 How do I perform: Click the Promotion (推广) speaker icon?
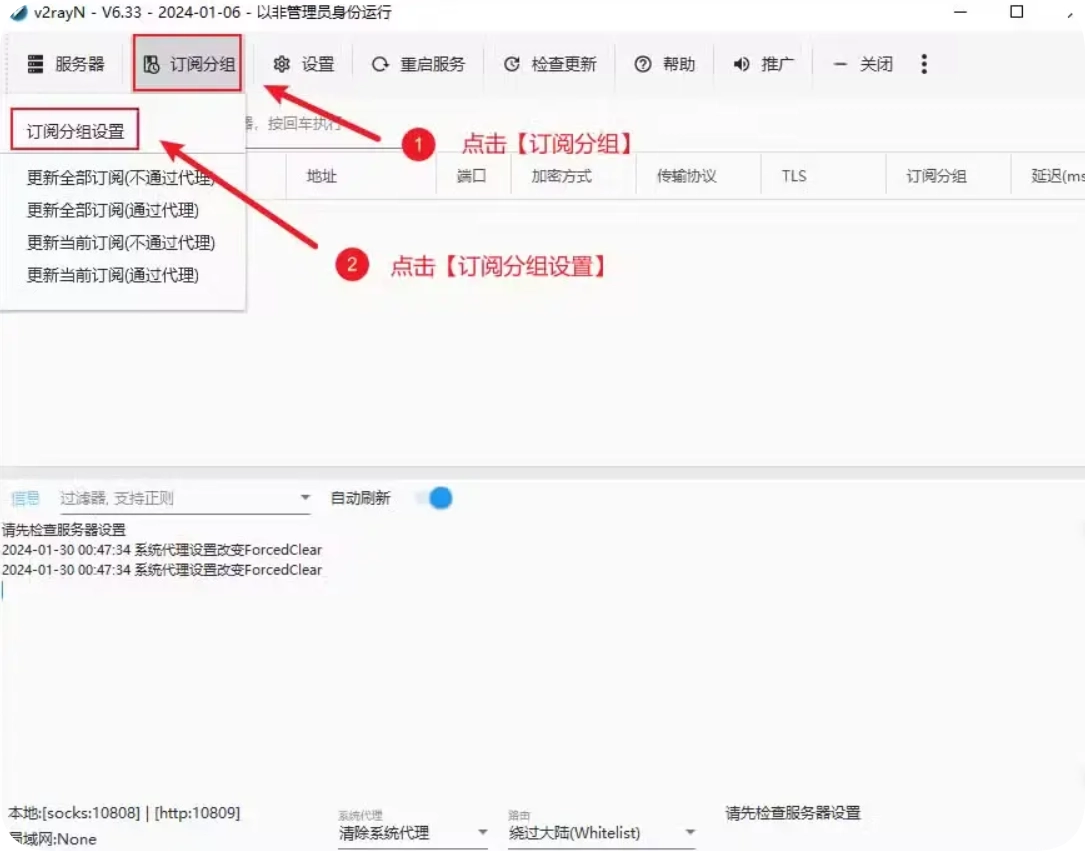[x=741, y=64]
